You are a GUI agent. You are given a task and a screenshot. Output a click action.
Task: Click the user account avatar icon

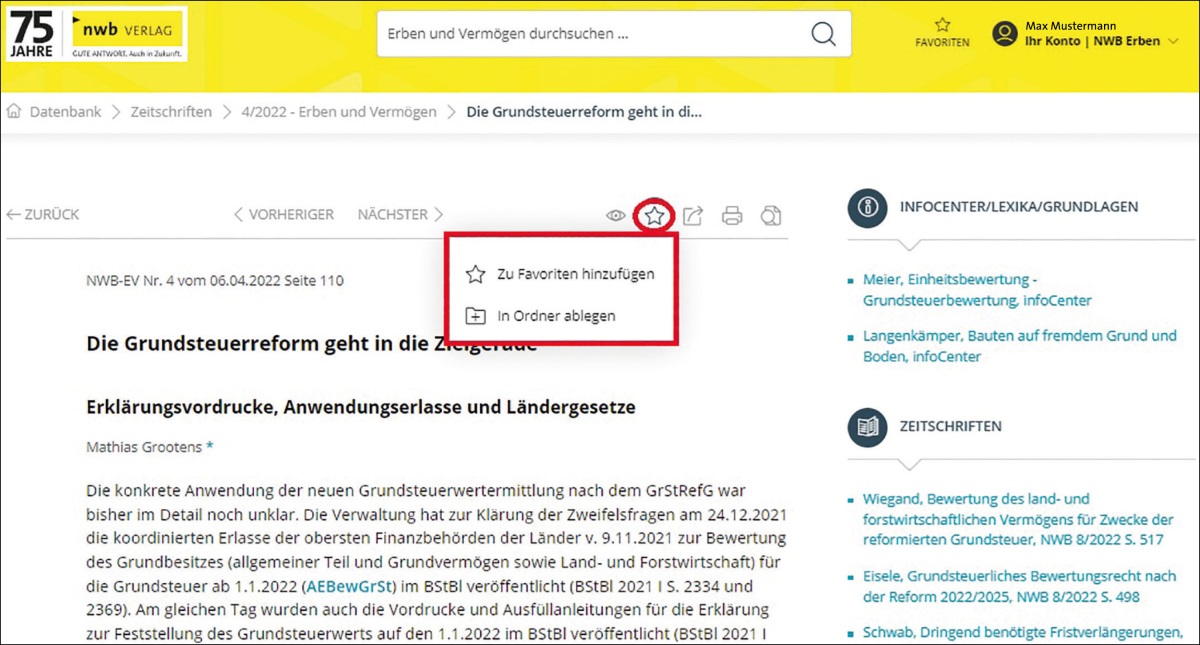[x=1004, y=34]
